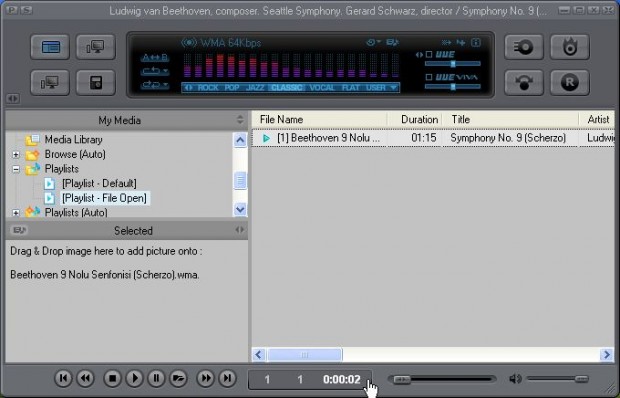This screenshot has height=398, width=620.
Task: Click the panel toggle arrows below view buttons
Action: [13, 98]
